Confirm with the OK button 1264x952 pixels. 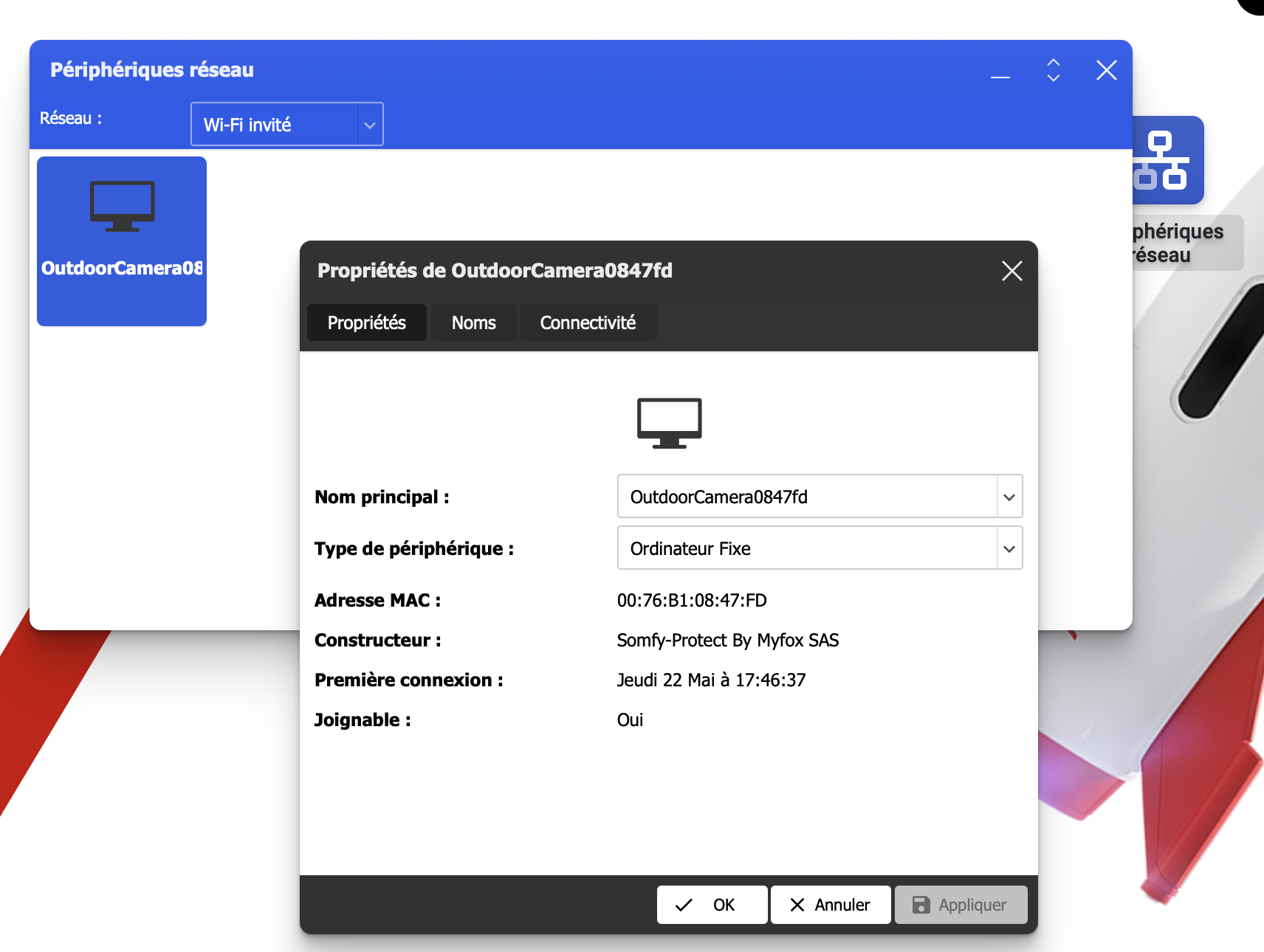coord(712,905)
